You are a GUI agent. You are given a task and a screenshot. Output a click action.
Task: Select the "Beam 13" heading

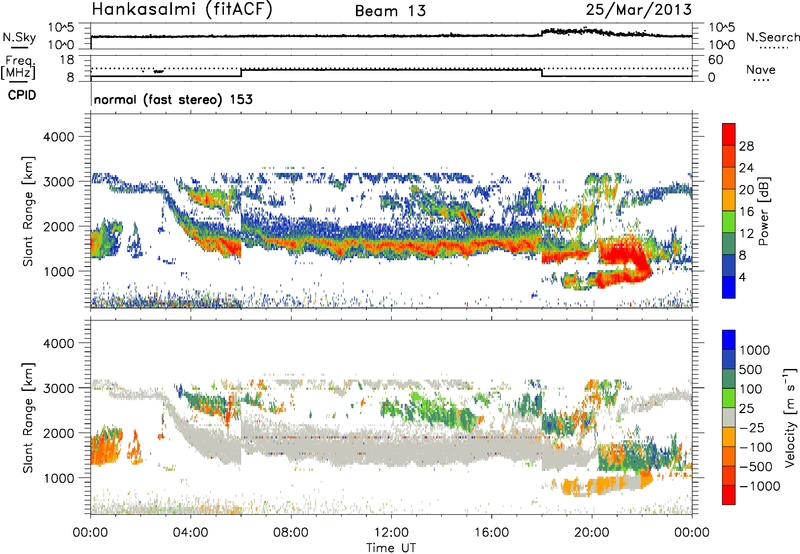[x=390, y=11]
